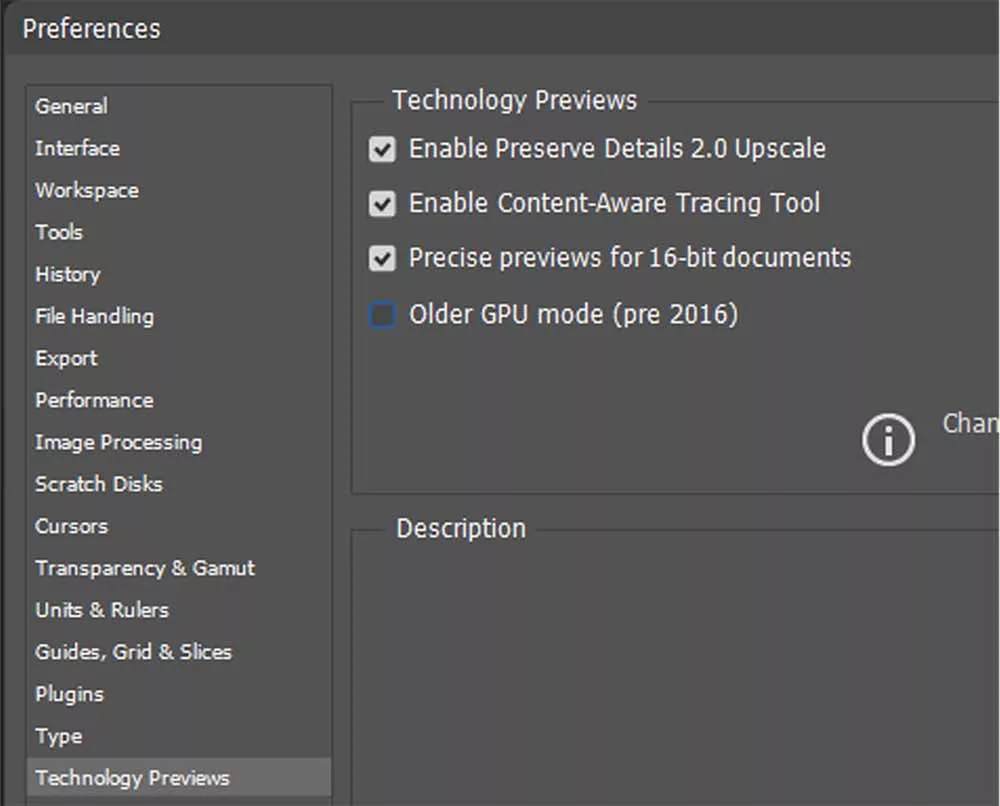This screenshot has height=806, width=1000.
Task: Select Units & Rulers in the list
Action: point(102,610)
